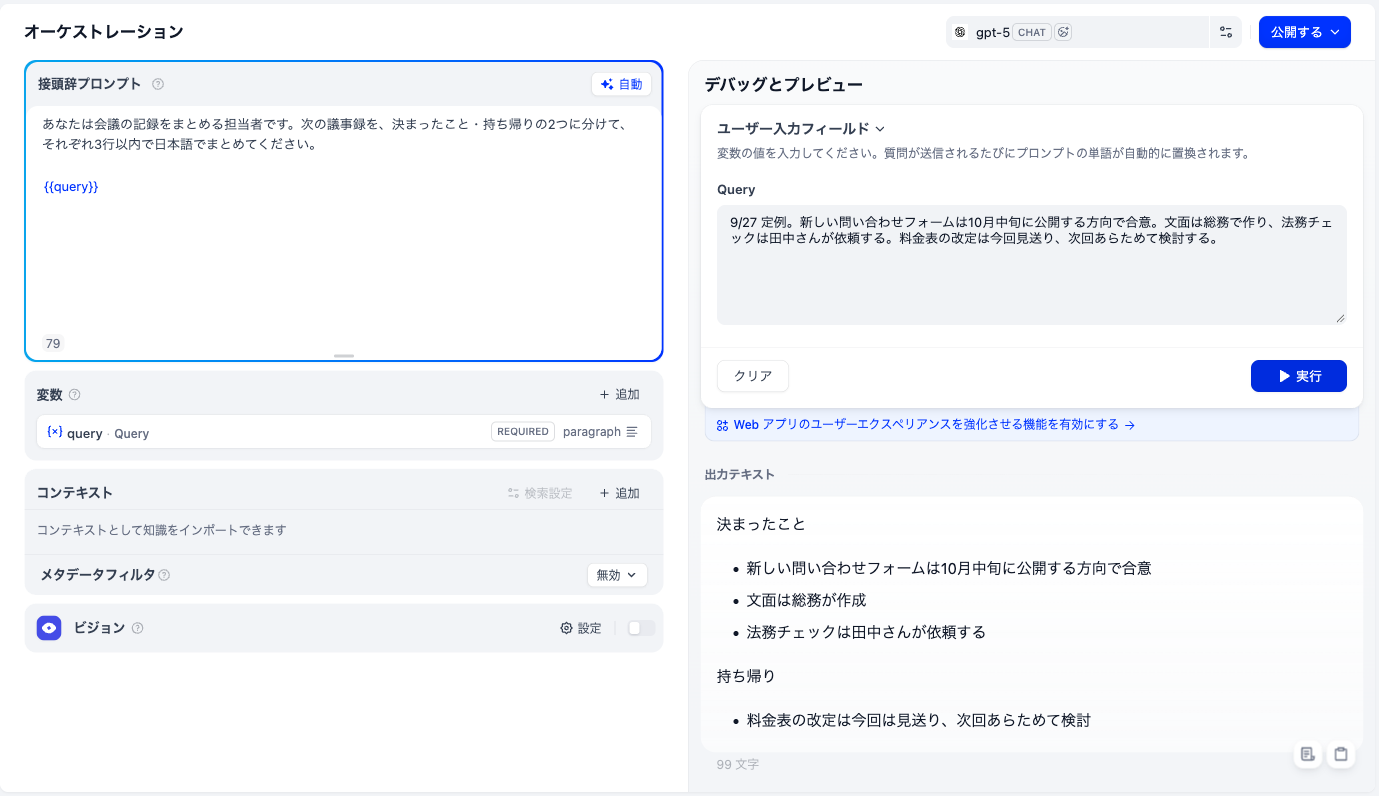
Task: Open the Web アプリ features link
Action: tap(926, 425)
